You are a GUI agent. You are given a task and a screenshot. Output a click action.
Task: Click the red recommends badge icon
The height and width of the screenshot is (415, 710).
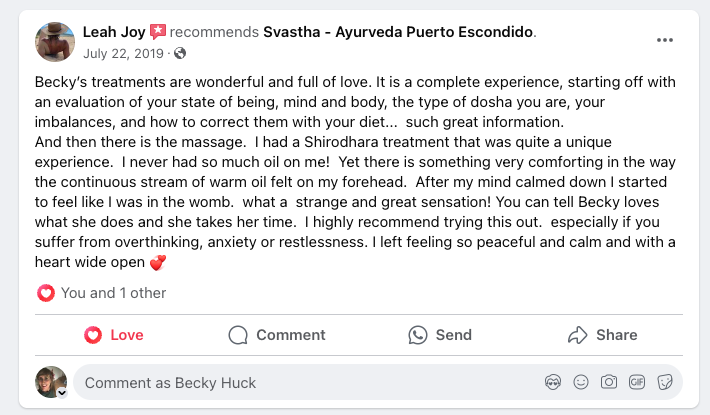tap(157, 32)
